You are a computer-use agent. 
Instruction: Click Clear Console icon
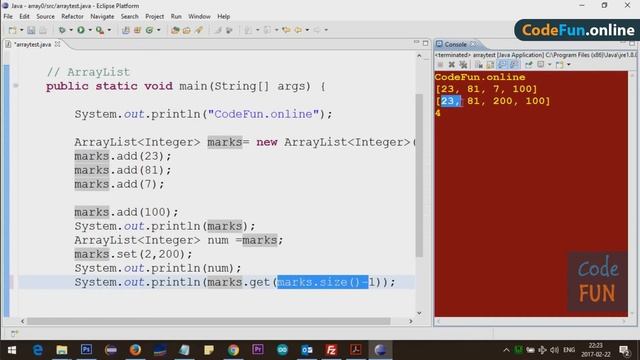point(478,64)
